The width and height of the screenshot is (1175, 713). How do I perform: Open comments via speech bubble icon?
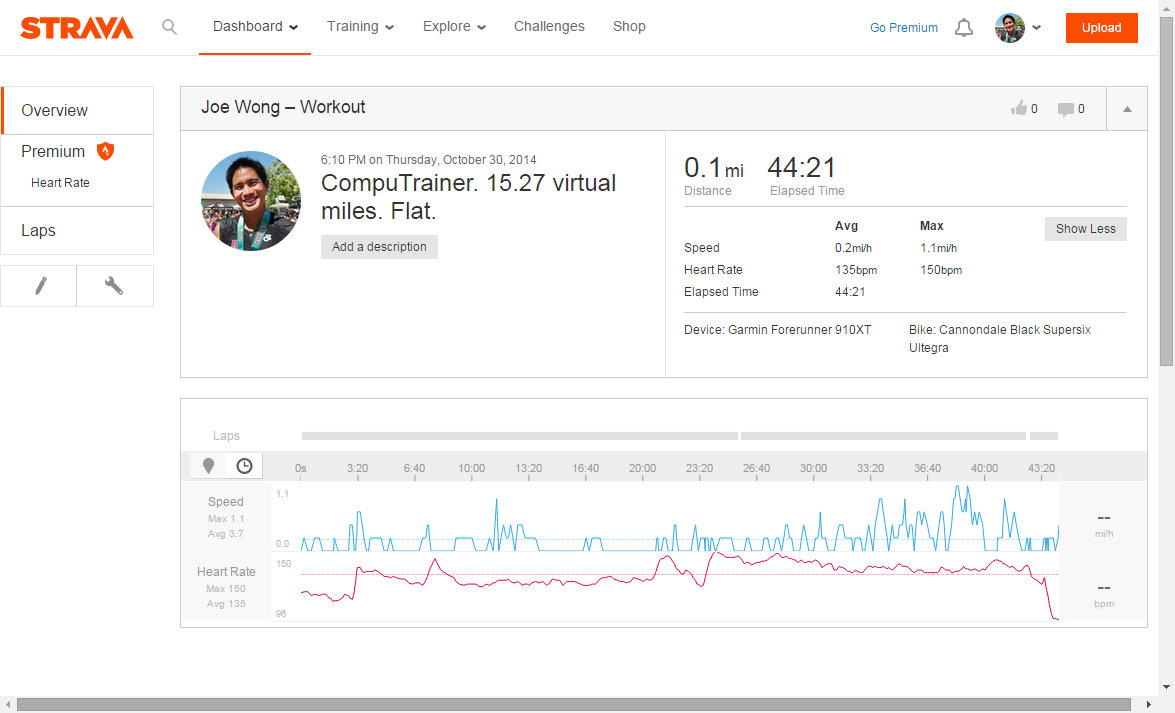(x=1066, y=109)
